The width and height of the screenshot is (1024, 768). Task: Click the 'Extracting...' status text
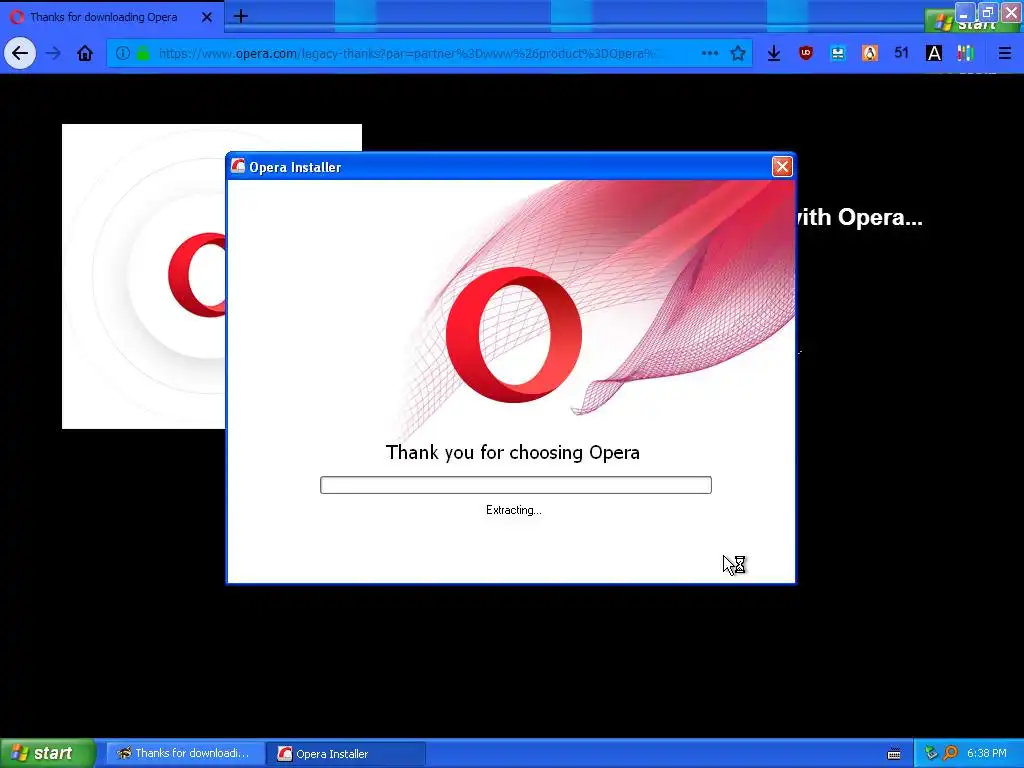514,510
